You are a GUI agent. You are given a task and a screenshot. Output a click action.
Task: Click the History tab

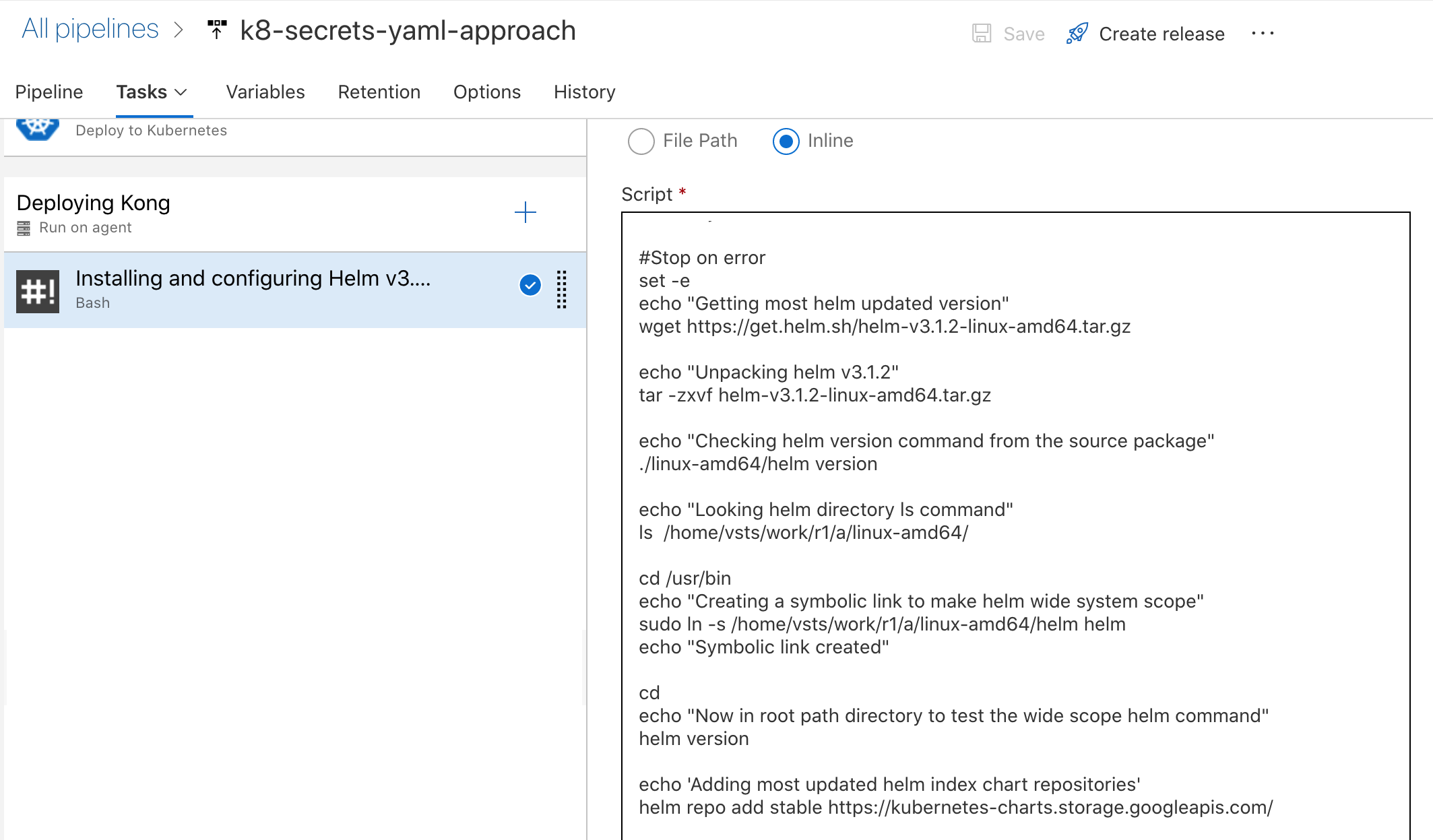tap(584, 91)
